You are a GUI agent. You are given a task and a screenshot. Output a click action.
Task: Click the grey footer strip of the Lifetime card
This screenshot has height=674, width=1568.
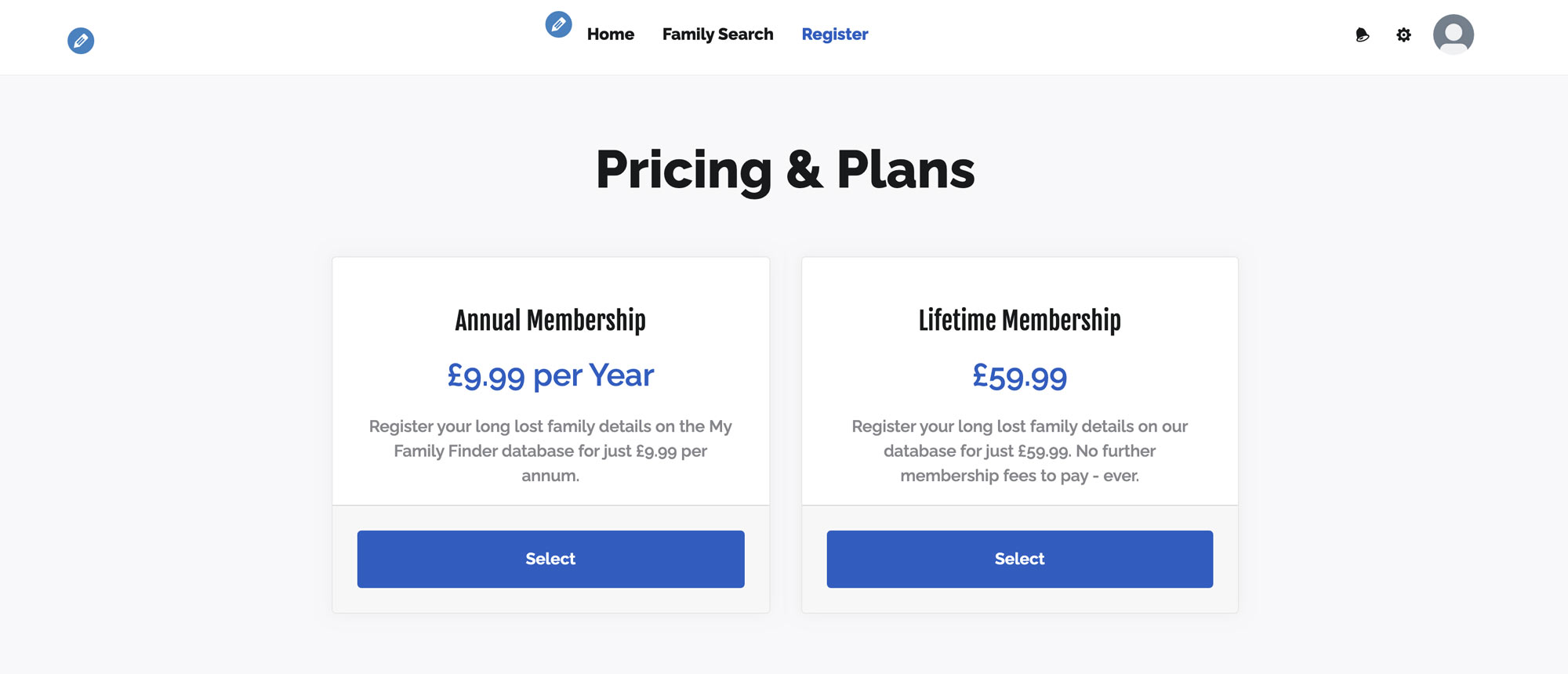click(1019, 600)
